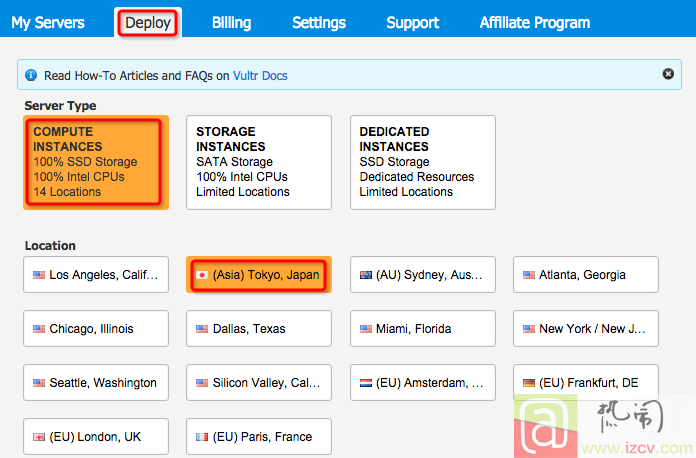This screenshot has height=458, width=696.
Task: Click the German flag beside Frankfurt
Action: pyautogui.click(x=529, y=383)
